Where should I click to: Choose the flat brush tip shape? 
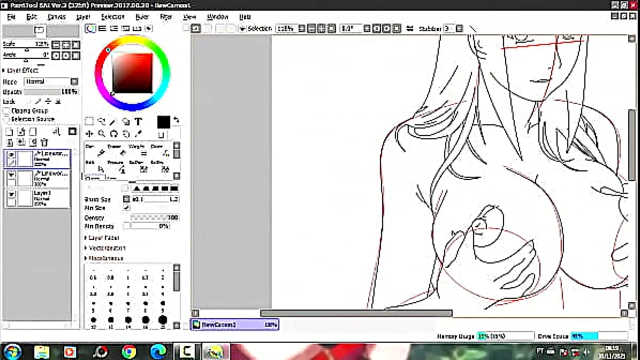173,188
